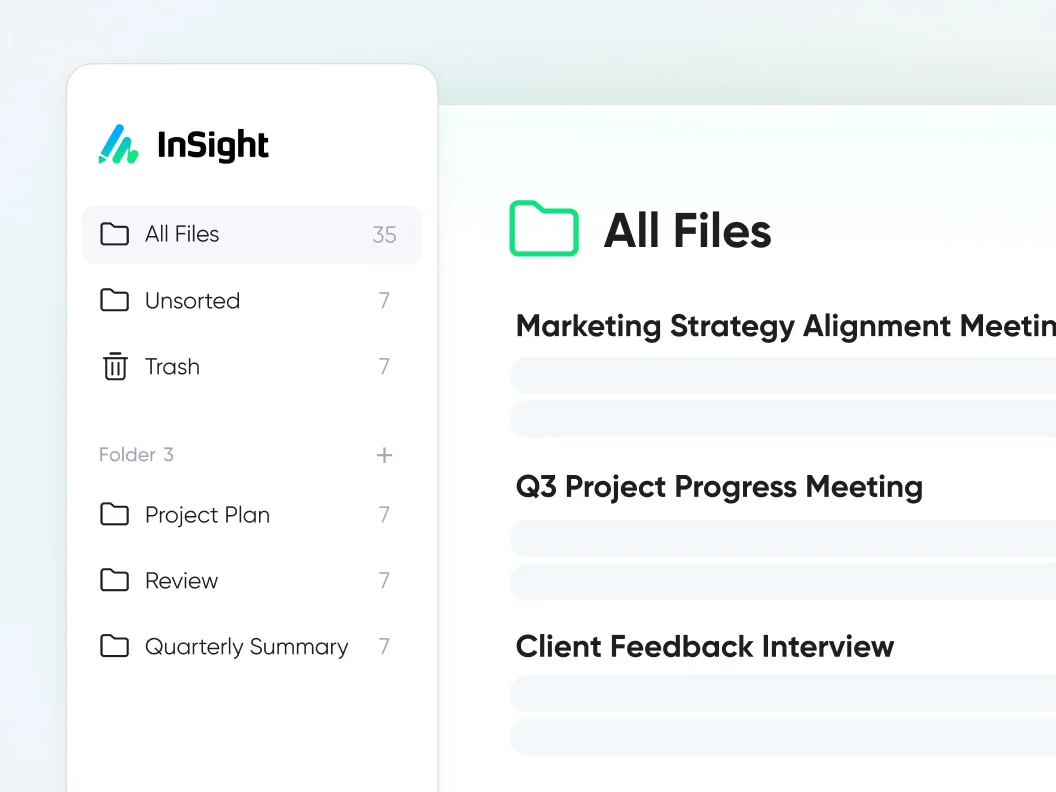Viewport: 1056px width, 792px height.
Task: Click the Project Plan folder icon
Action: point(115,515)
